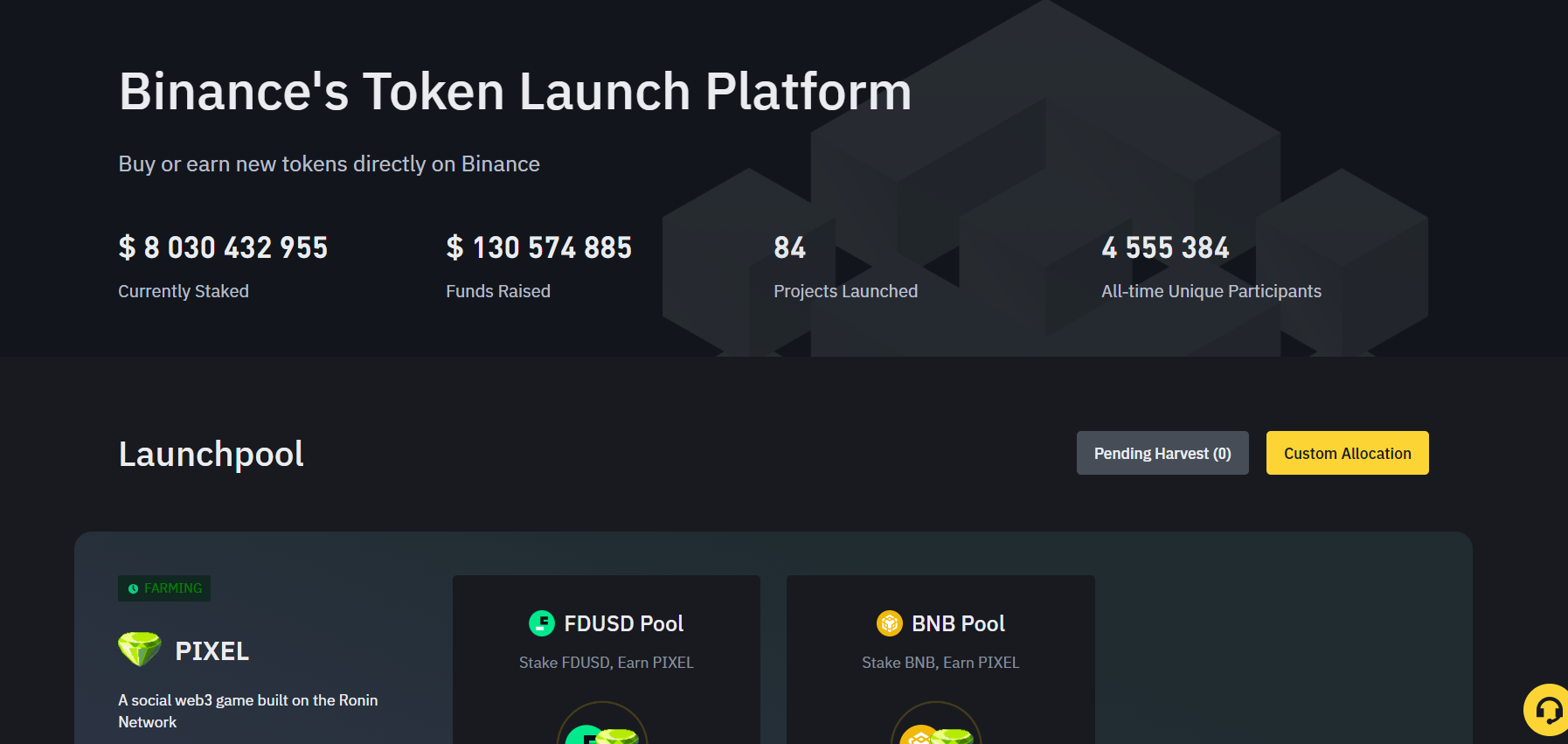Click the circular token graphic in BNB Pool

(x=936, y=726)
